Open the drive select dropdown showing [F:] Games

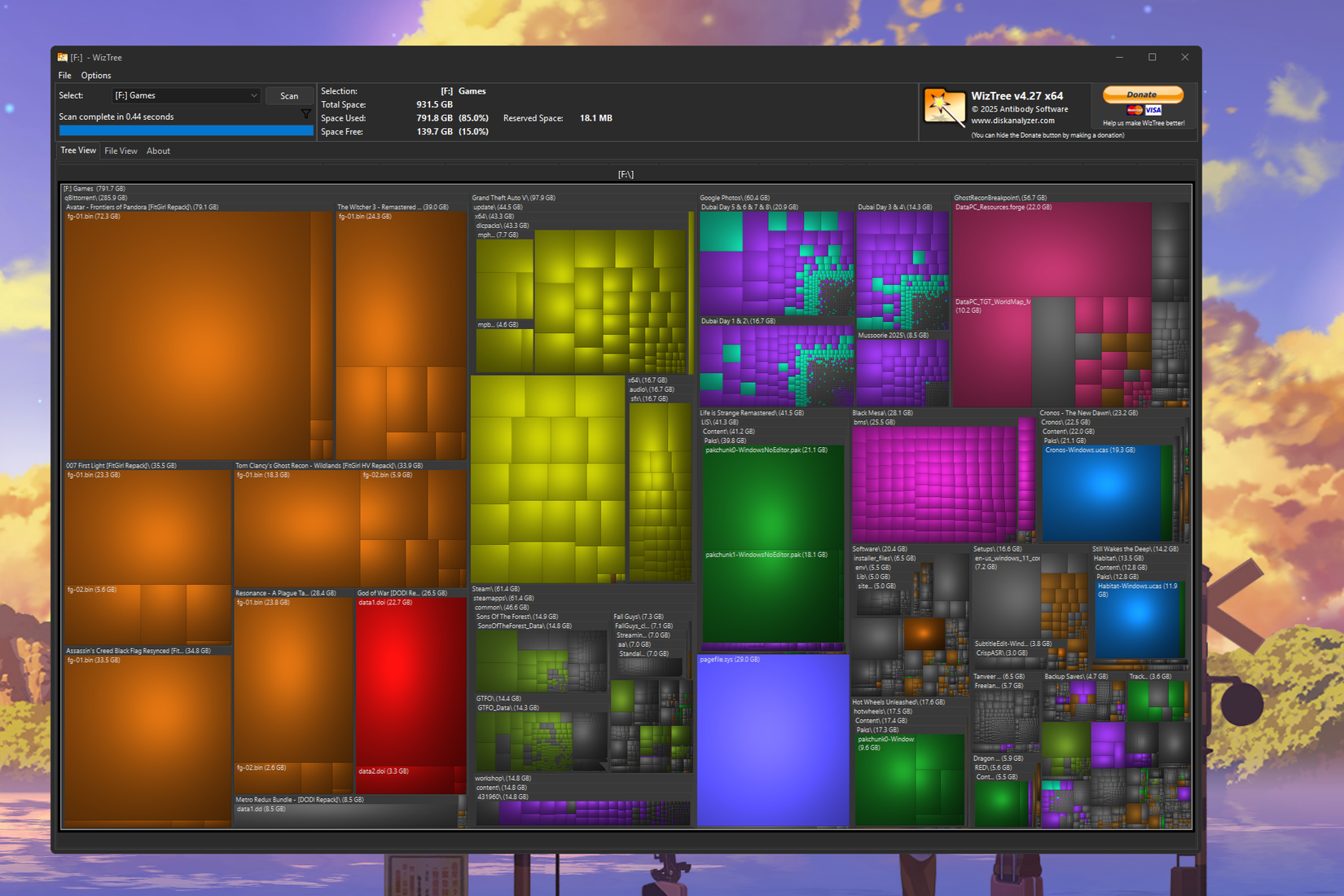186,95
